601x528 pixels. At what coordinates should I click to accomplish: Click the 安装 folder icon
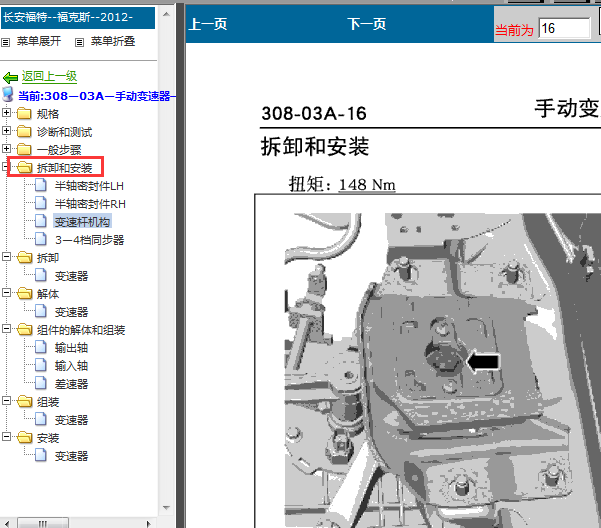[x=25, y=438]
